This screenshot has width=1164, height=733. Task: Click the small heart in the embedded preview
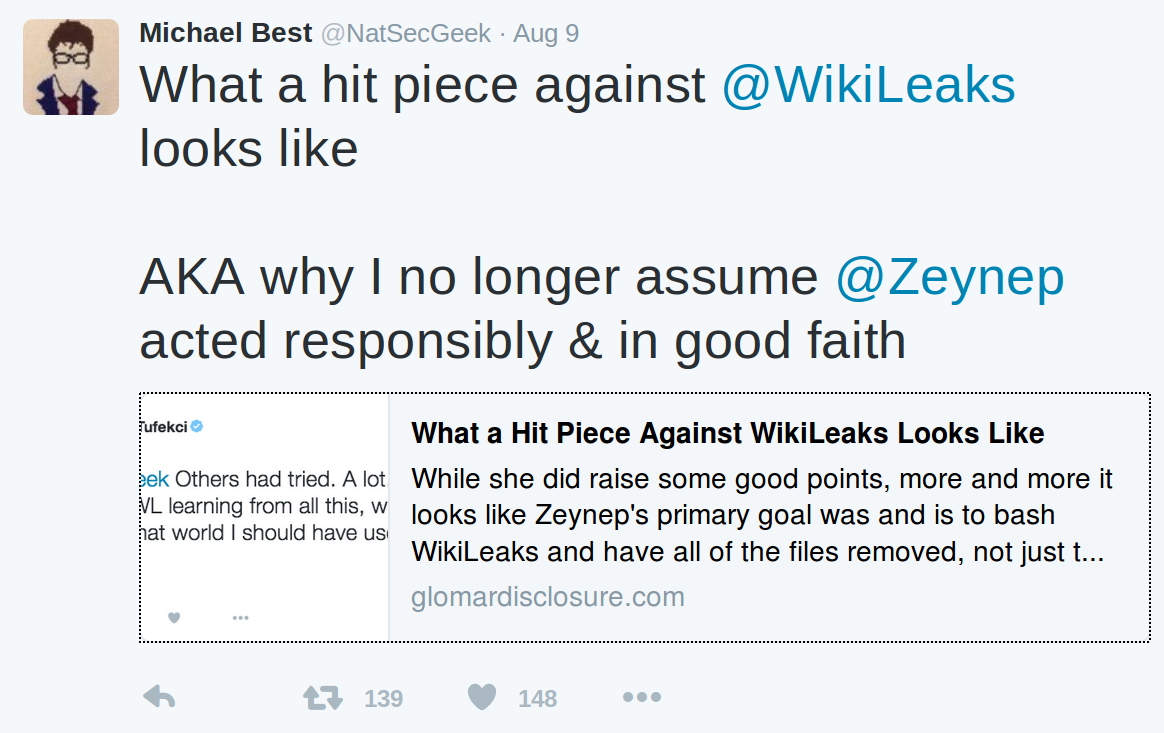174,617
